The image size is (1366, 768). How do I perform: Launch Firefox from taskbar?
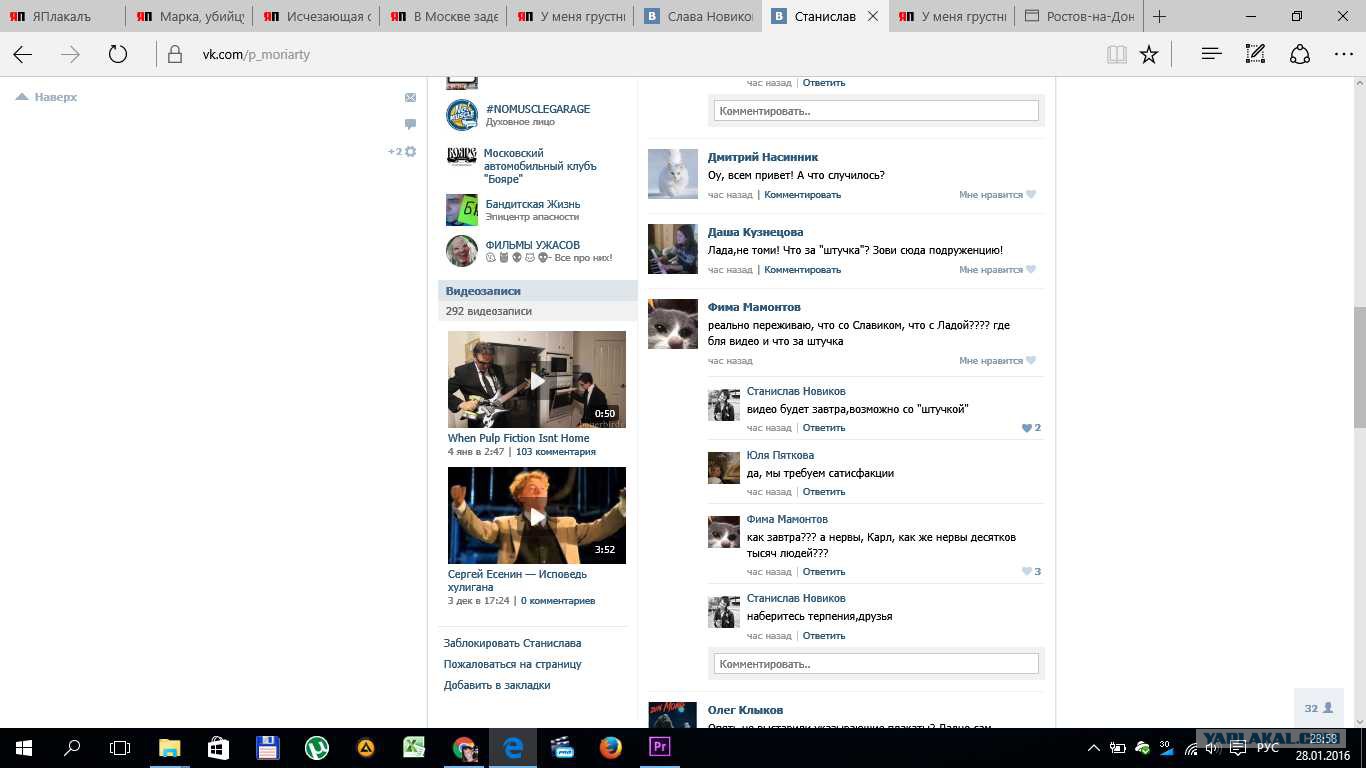coord(610,747)
